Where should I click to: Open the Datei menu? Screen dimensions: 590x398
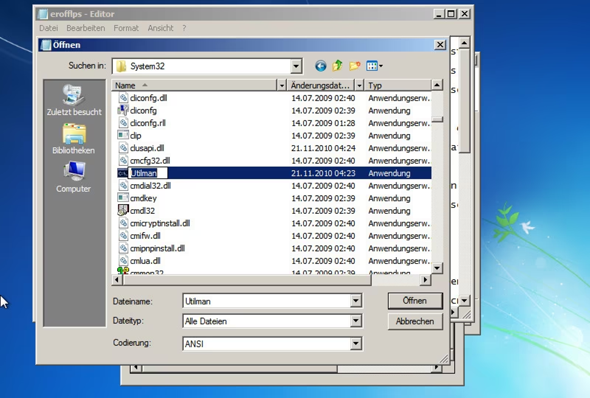point(49,28)
